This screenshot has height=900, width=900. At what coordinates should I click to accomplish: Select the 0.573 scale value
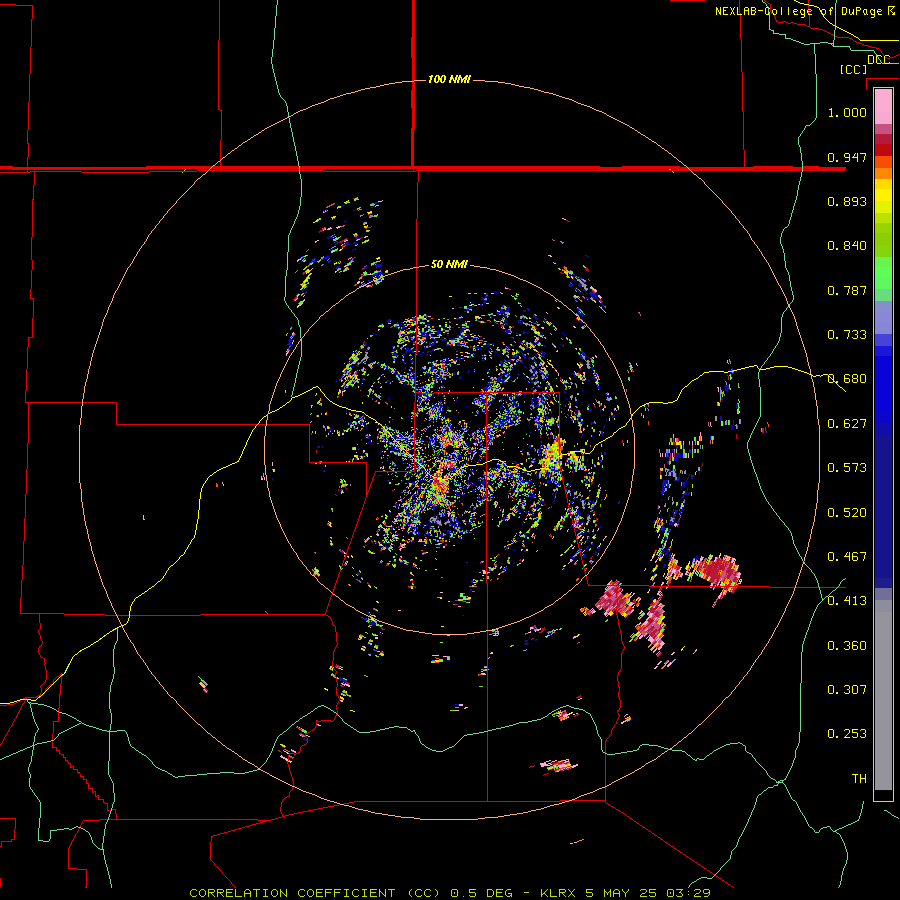coord(847,468)
